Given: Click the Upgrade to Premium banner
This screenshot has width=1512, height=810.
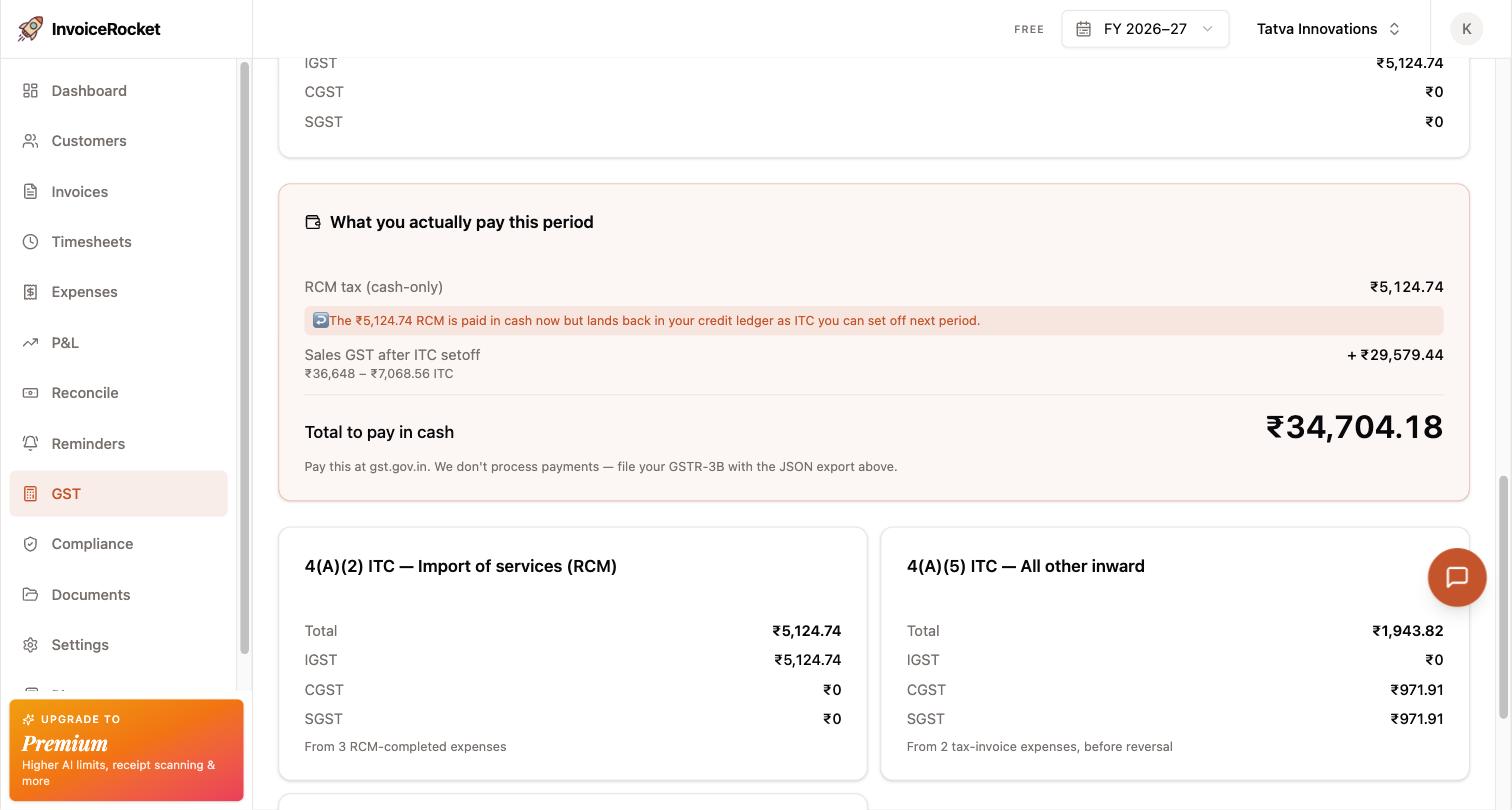Looking at the screenshot, I should (126, 750).
